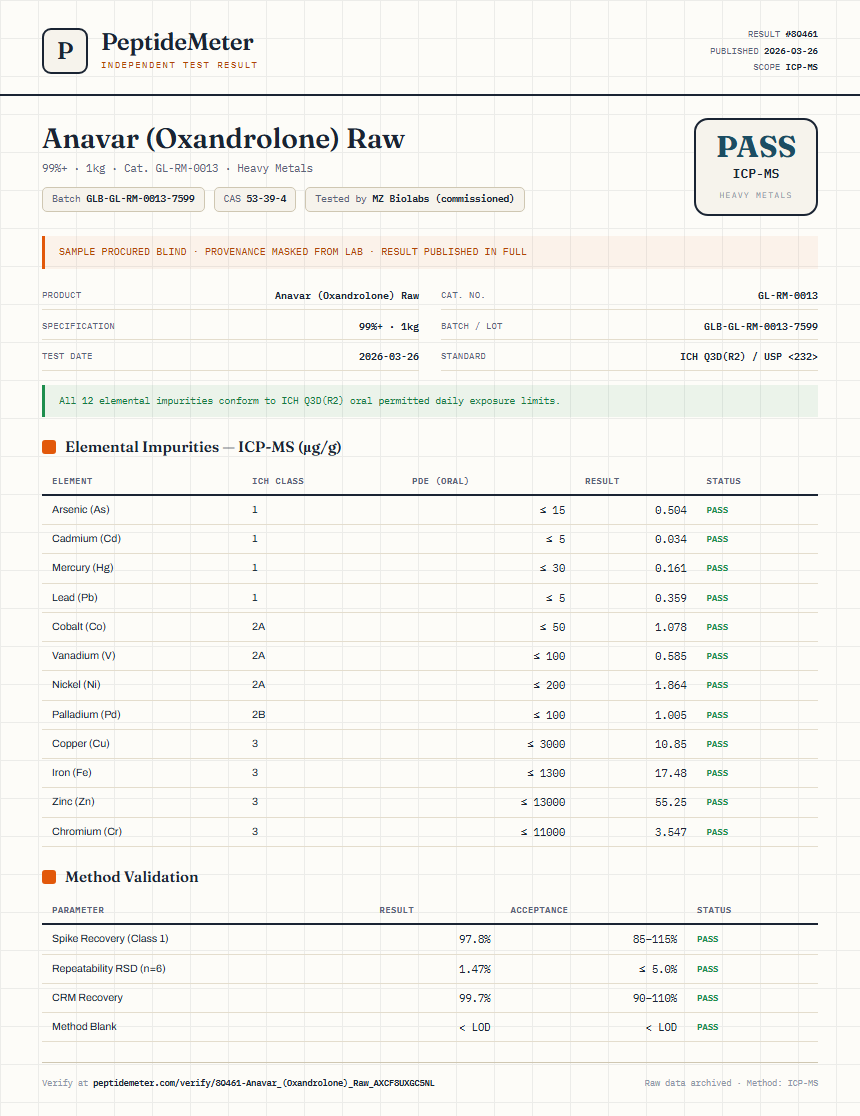Click the Cobalt result 1.078

tap(671, 628)
